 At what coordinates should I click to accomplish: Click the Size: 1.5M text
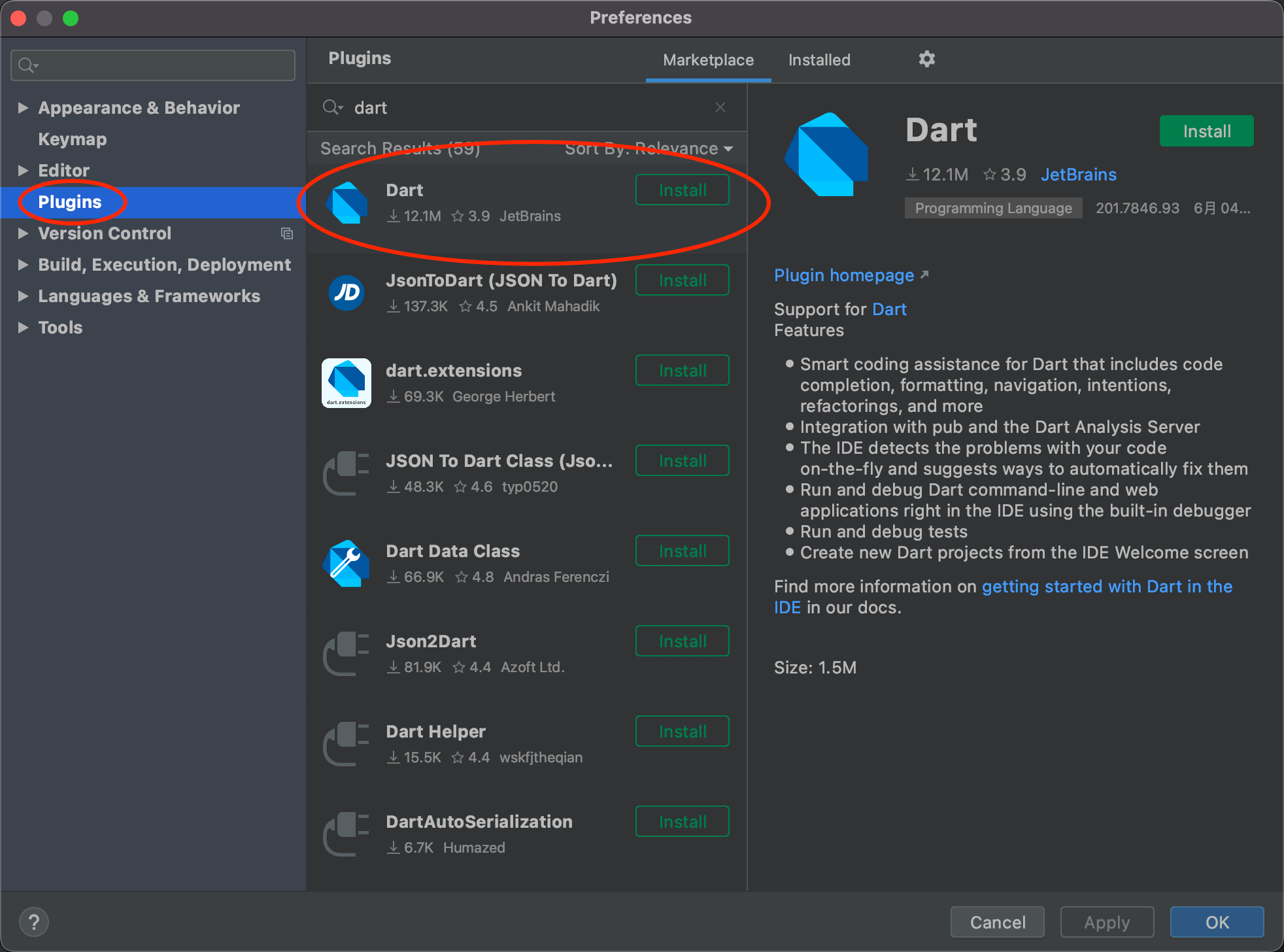[x=815, y=668]
